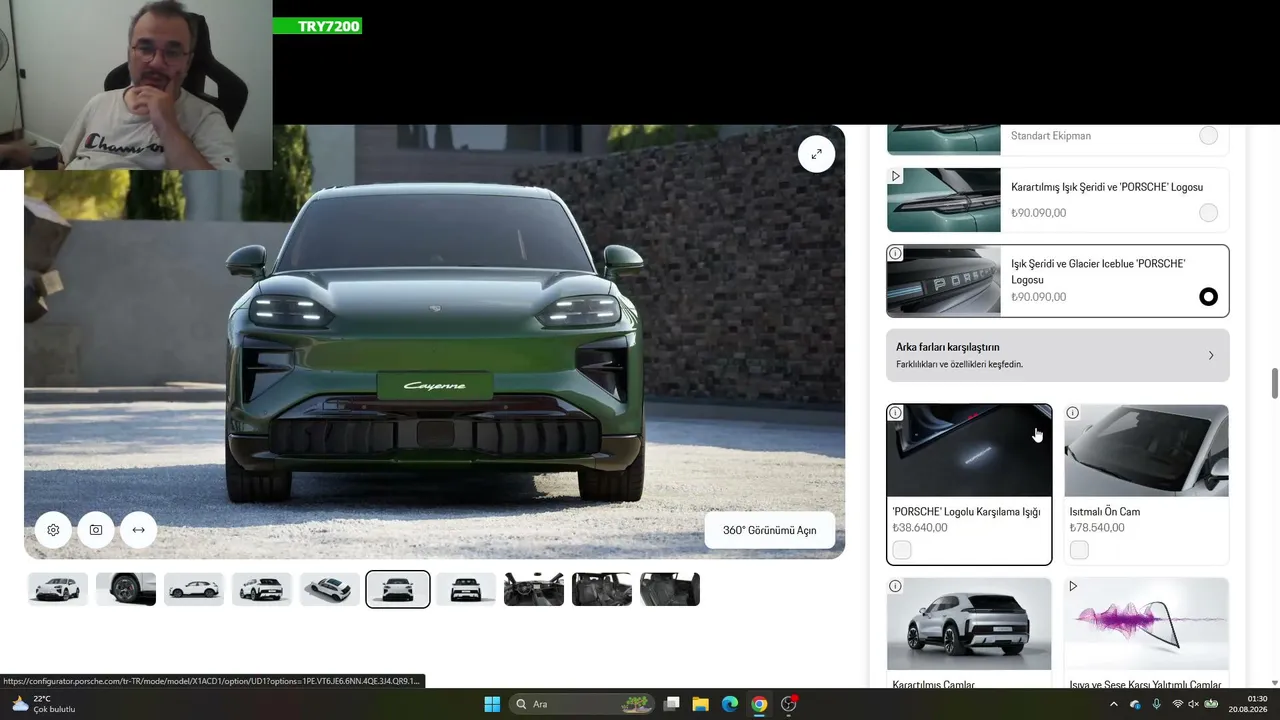Click the Isıtmalı Ön Cam windshield image
Screen dimensions: 1280x720
coord(1146,451)
